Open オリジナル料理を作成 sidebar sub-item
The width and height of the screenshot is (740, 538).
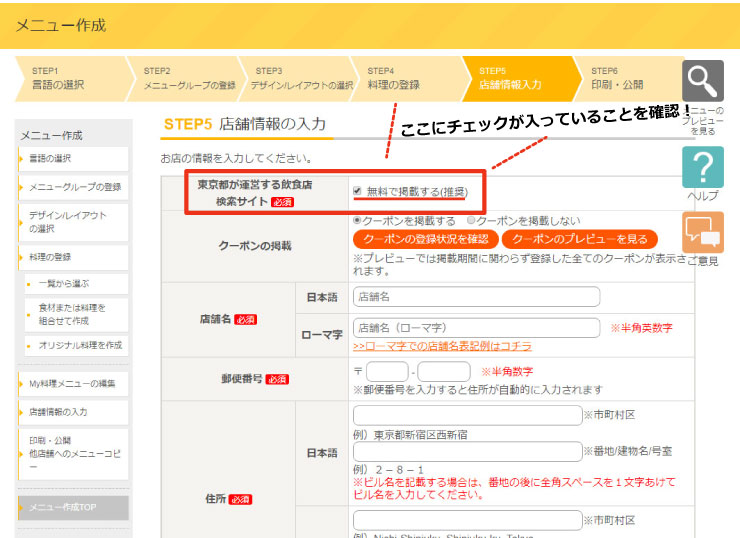click(x=76, y=345)
